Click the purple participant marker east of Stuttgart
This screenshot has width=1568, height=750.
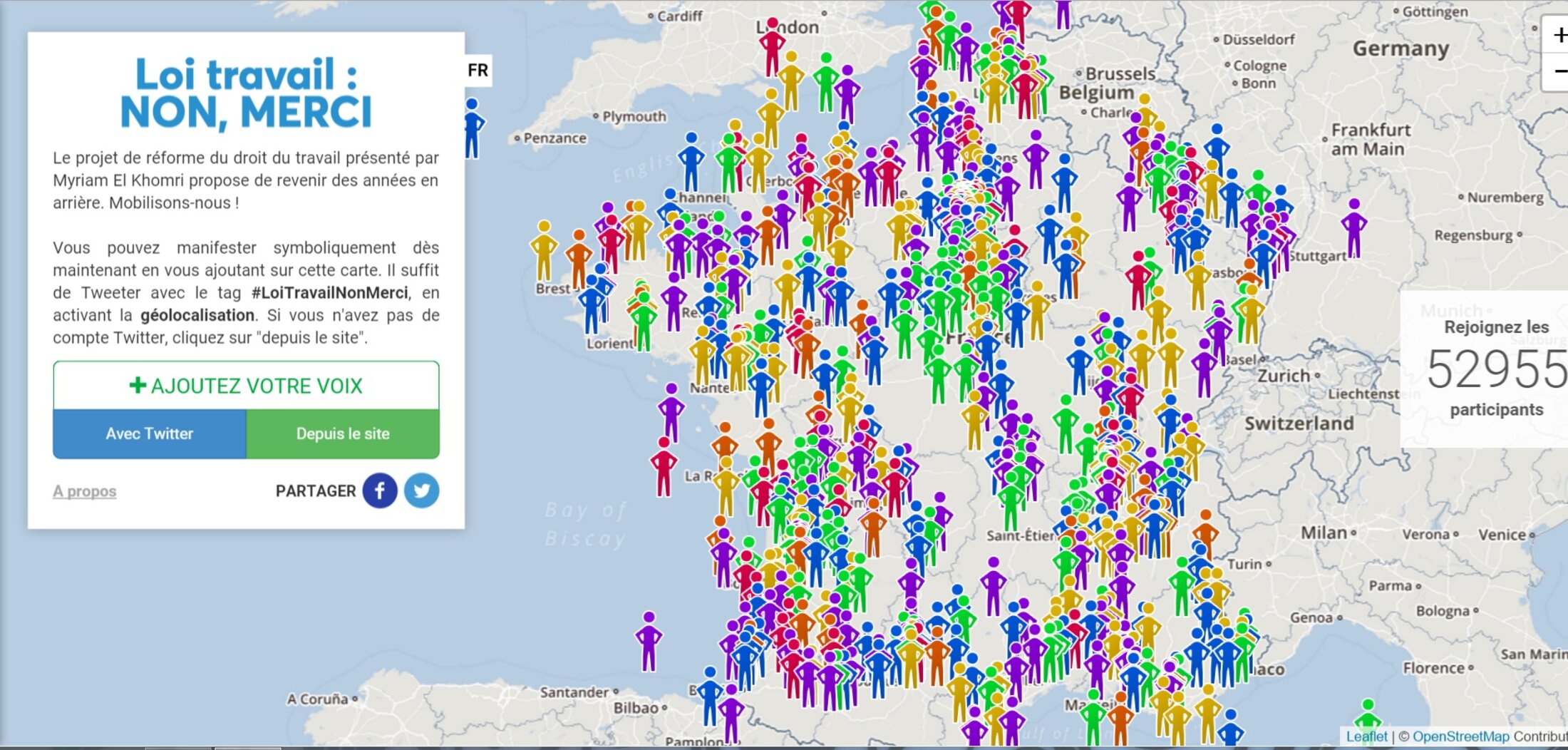tap(1353, 227)
